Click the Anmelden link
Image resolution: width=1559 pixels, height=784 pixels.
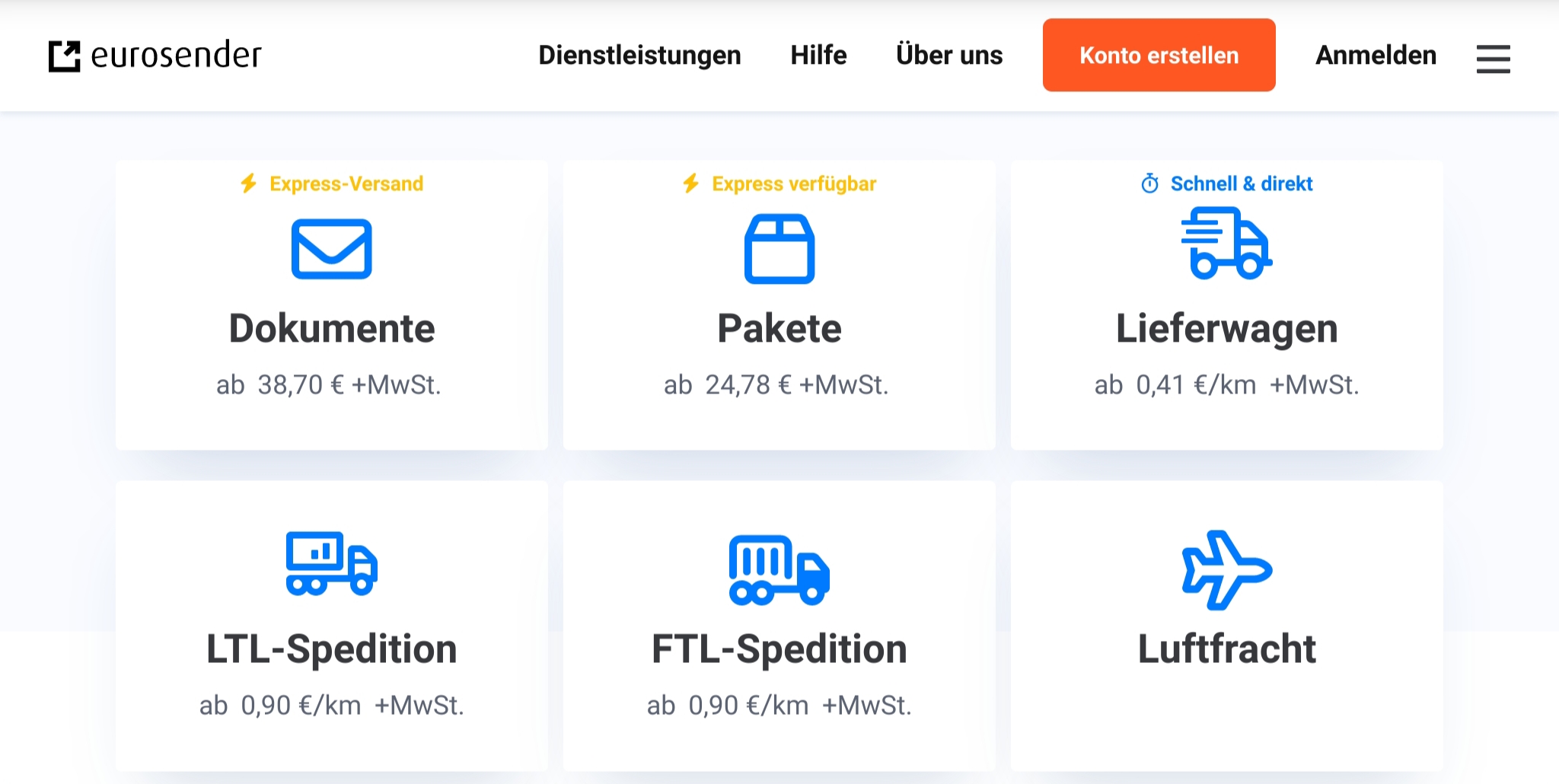pyautogui.click(x=1376, y=56)
